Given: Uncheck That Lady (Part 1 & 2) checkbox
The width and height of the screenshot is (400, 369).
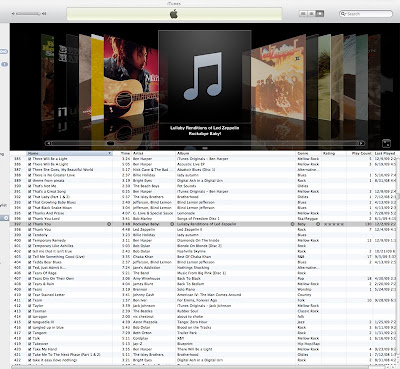Looking at the screenshot, I should 30,197.
